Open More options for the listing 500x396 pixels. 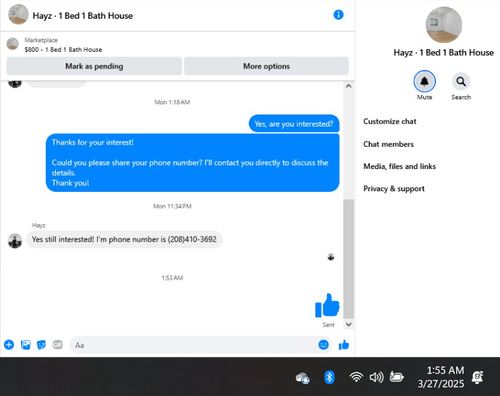[x=266, y=66]
